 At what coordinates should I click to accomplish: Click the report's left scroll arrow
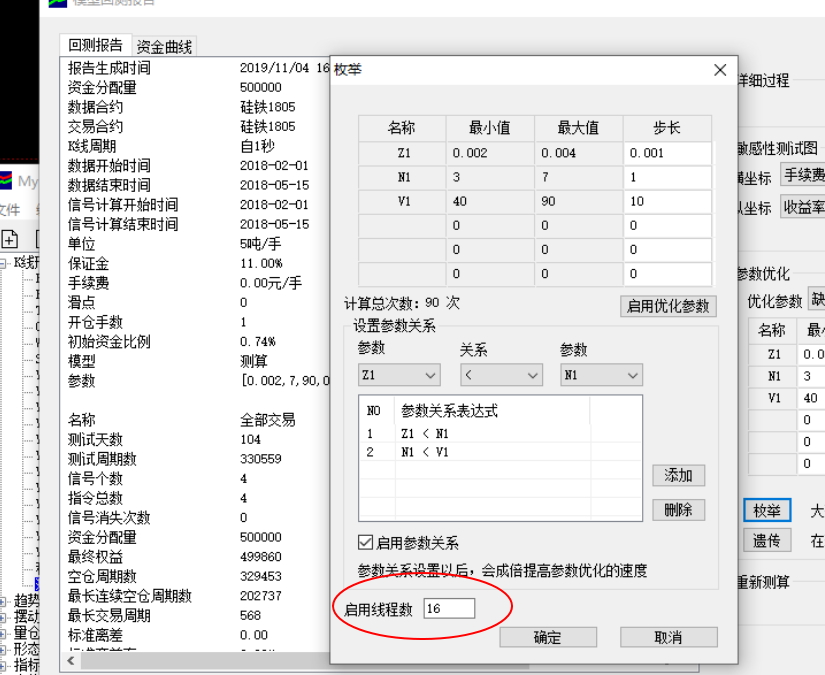pyautogui.click(x=71, y=660)
